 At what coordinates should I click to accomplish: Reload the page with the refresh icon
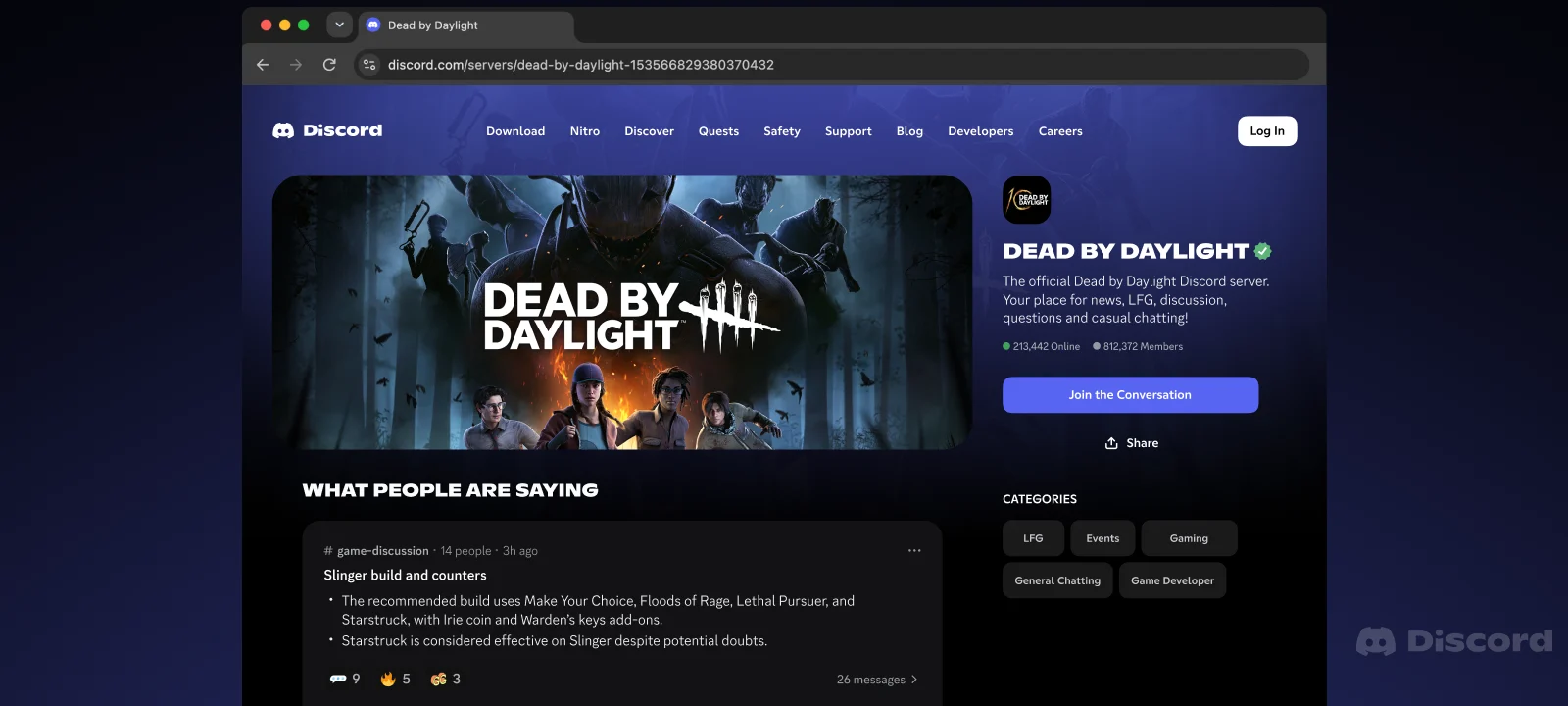click(x=329, y=65)
